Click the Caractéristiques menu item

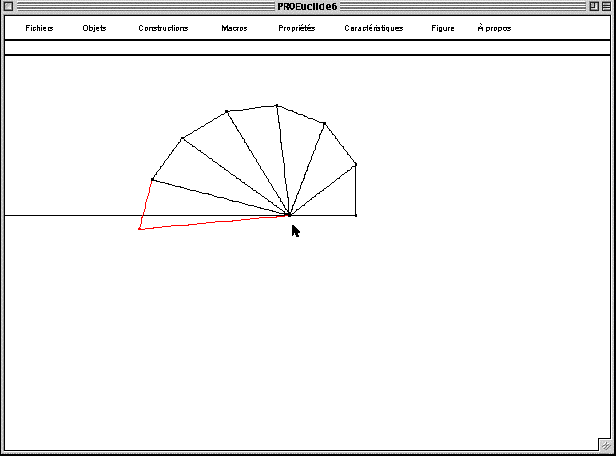click(373, 28)
